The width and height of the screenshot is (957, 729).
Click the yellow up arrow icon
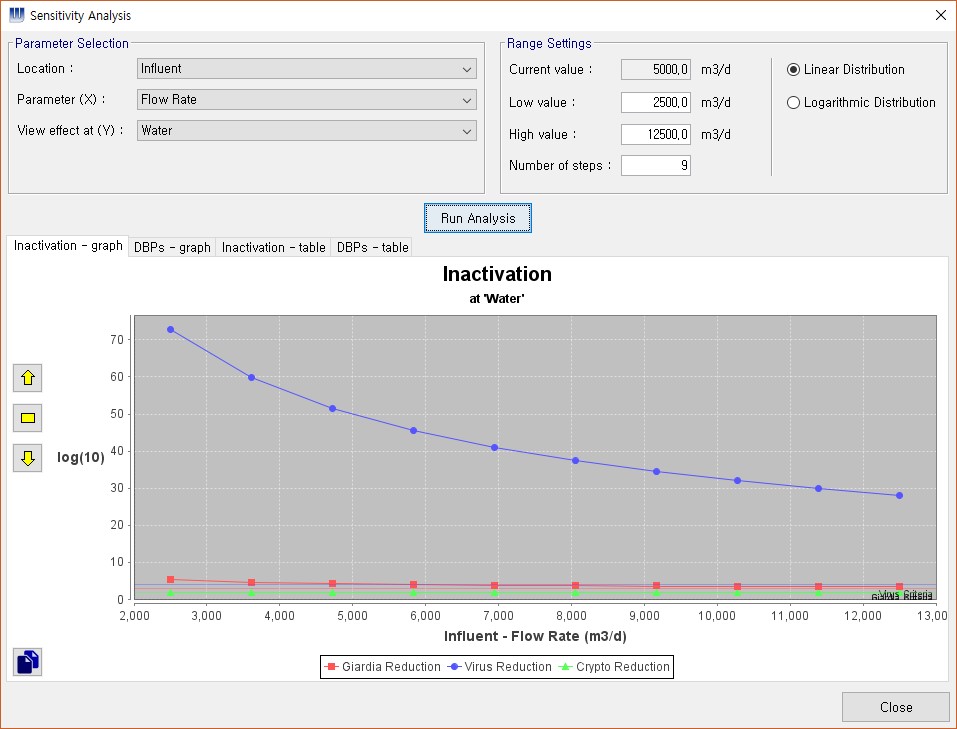[27, 378]
